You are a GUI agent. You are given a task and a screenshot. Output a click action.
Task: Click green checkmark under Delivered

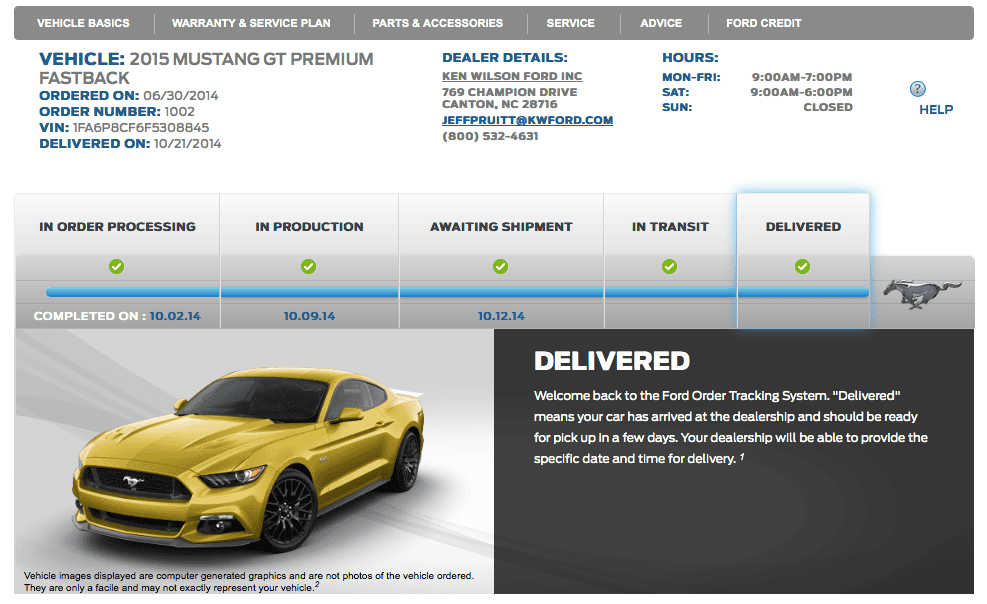(803, 267)
